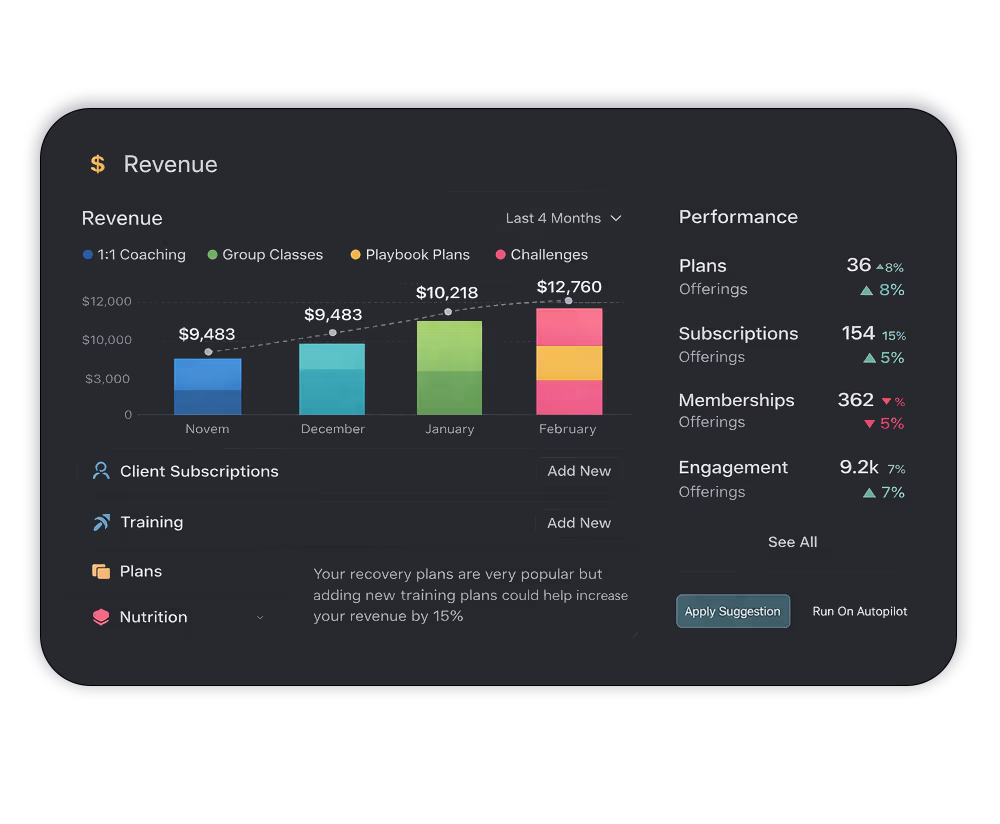The image size is (1000, 824).
Task: Toggle the 1:1 Coaching legend series
Action: 135,255
